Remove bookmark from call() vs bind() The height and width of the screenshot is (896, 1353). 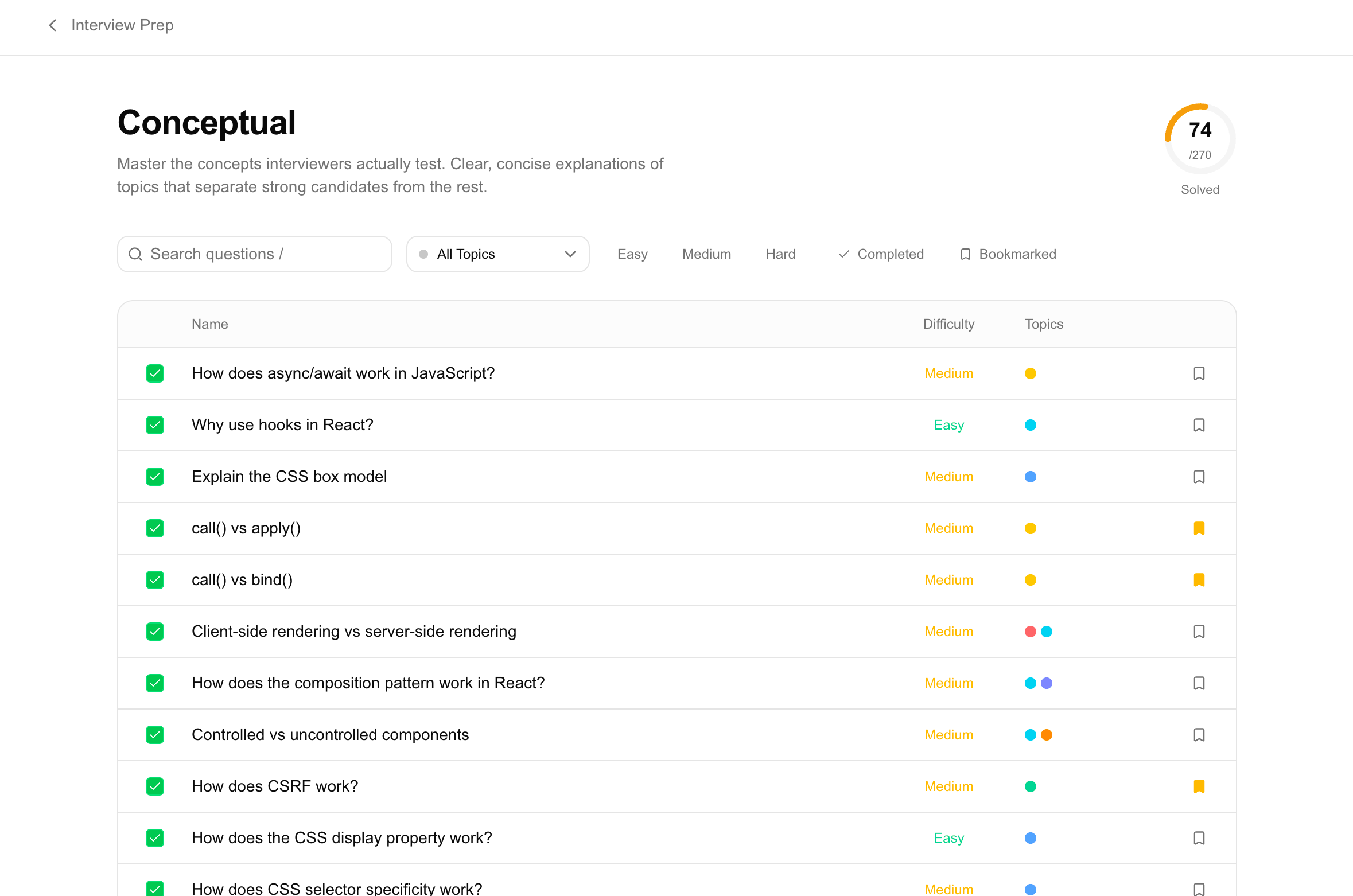[x=1199, y=580]
